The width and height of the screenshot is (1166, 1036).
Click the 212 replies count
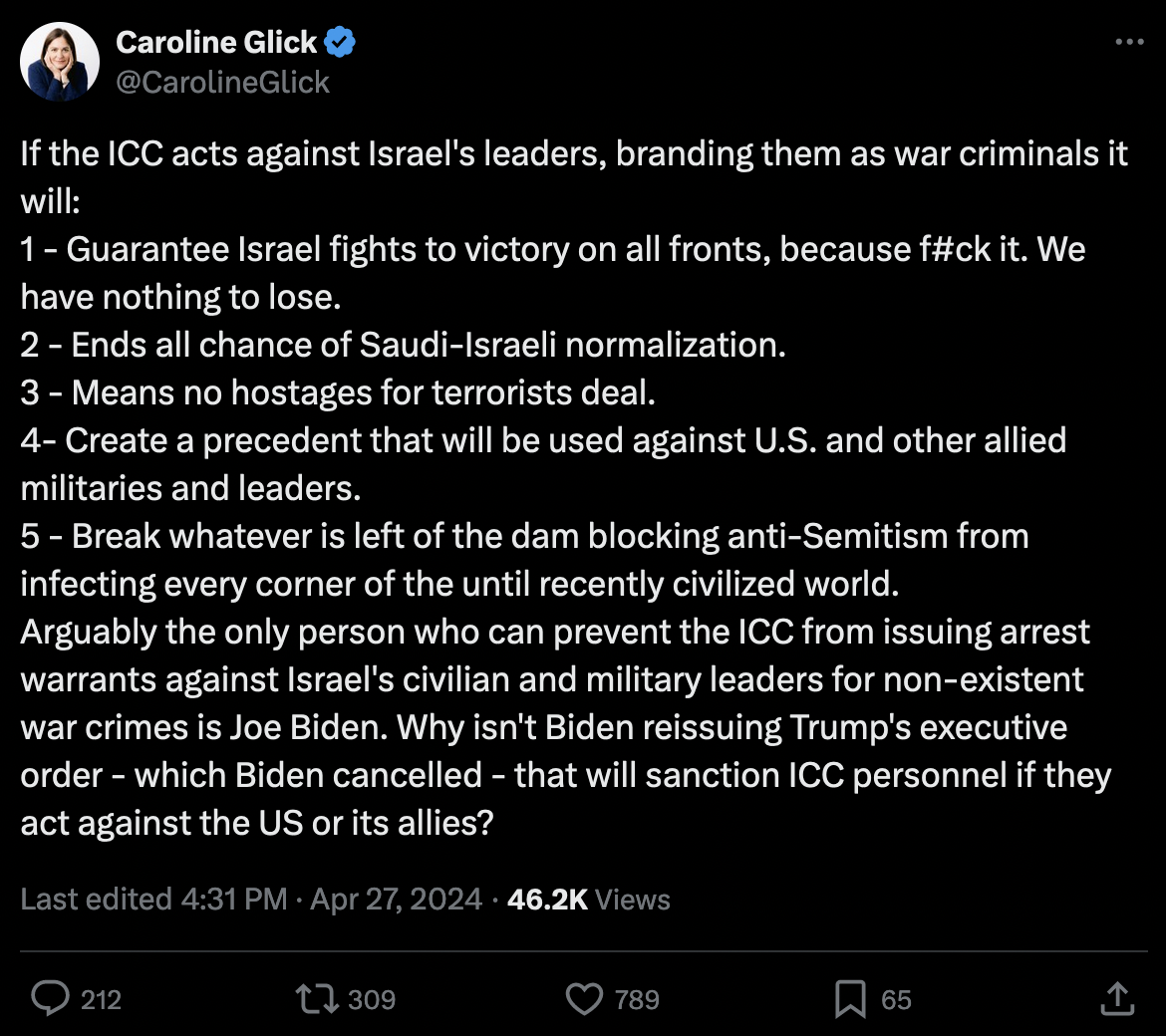point(101,999)
